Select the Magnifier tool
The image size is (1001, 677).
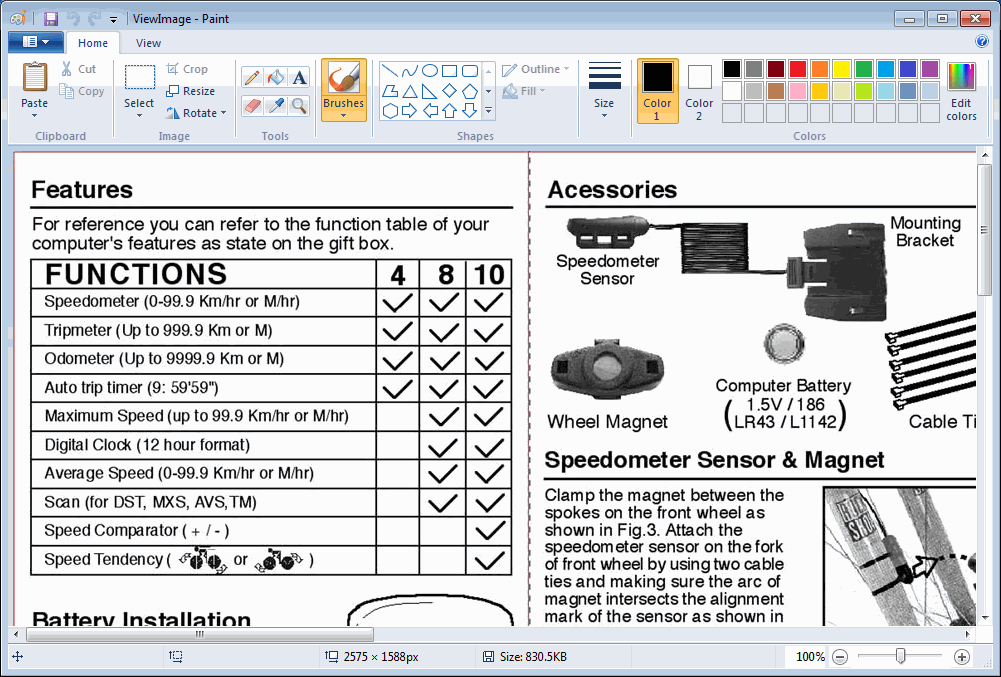point(299,105)
